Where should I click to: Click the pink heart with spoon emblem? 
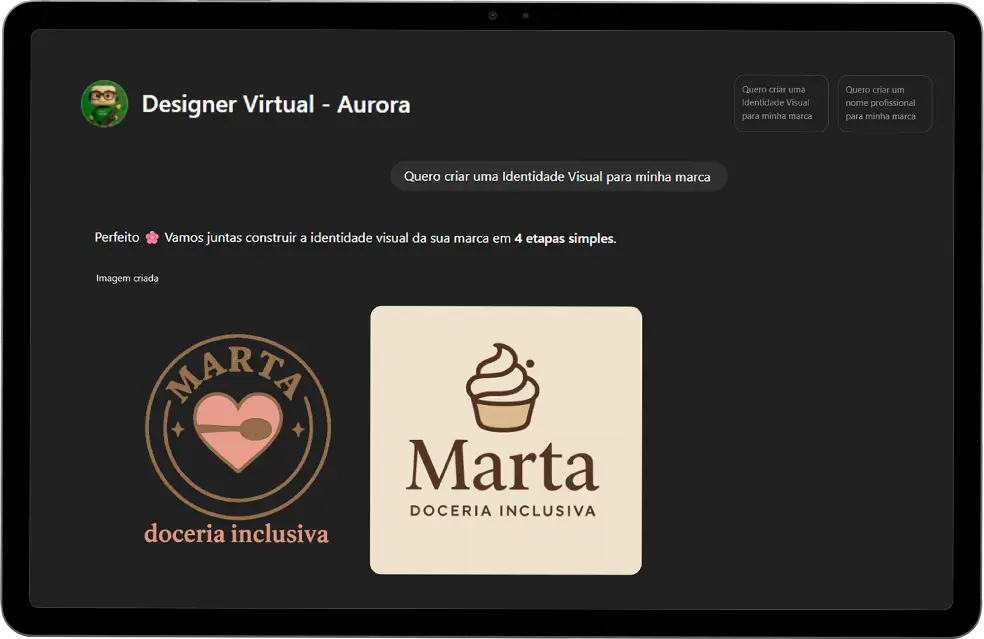click(237, 429)
